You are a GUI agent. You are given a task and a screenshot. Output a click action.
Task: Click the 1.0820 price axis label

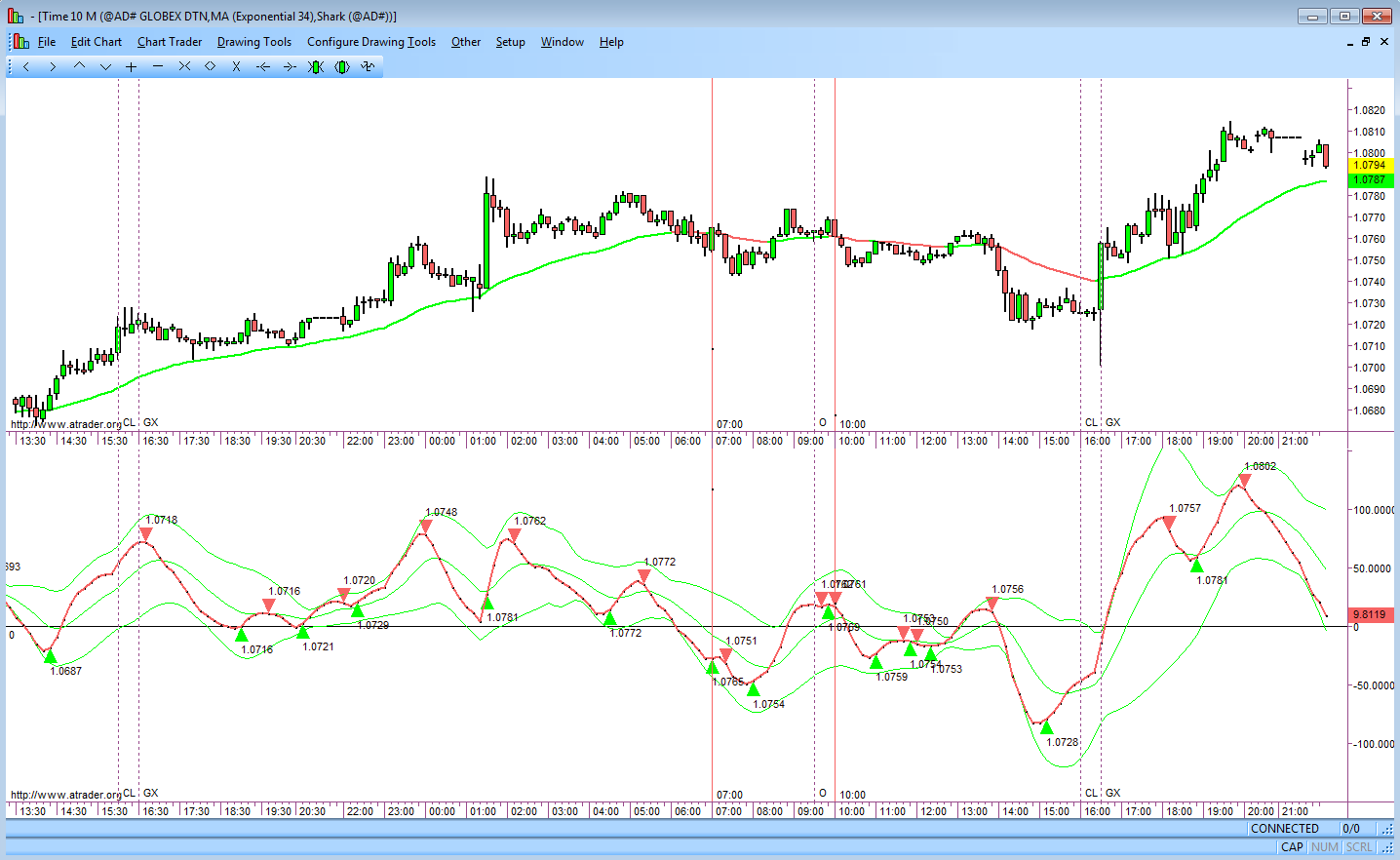1370,110
